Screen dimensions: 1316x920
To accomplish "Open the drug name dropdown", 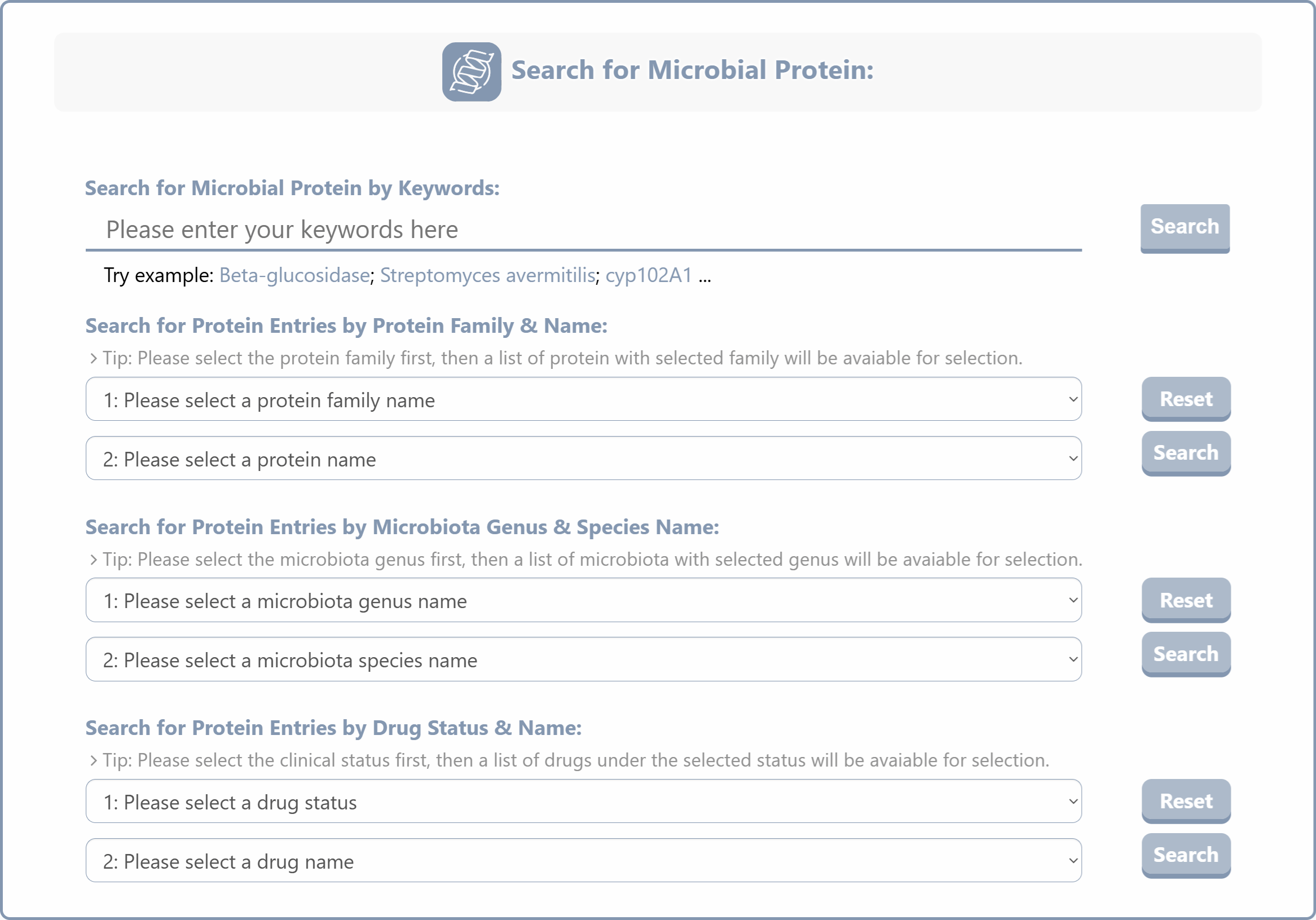I will click(x=583, y=860).
